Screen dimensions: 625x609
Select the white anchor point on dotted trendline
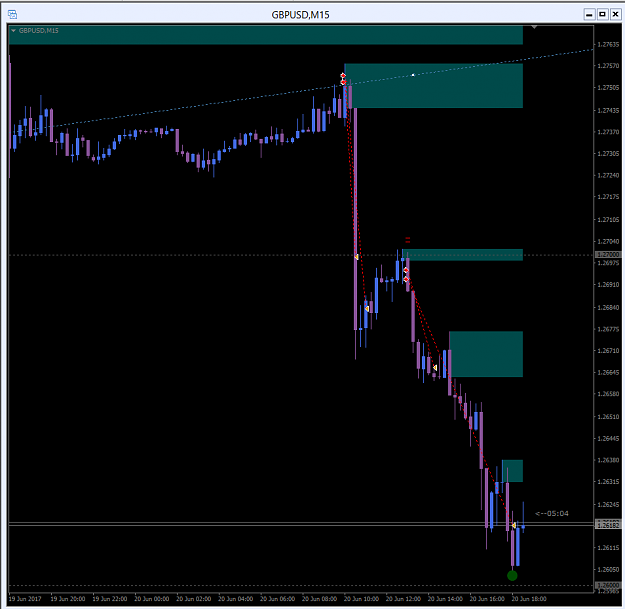click(x=413, y=75)
